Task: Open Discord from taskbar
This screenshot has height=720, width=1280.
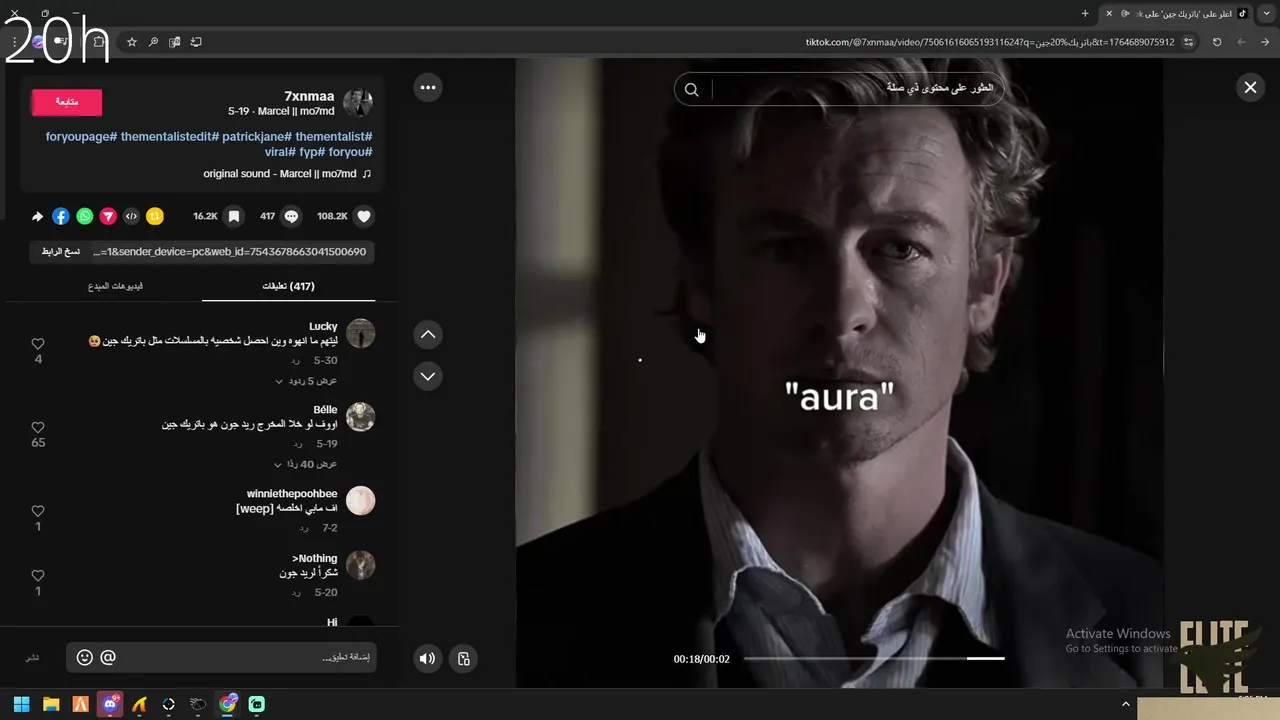Action: pyautogui.click(x=110, y=704)
